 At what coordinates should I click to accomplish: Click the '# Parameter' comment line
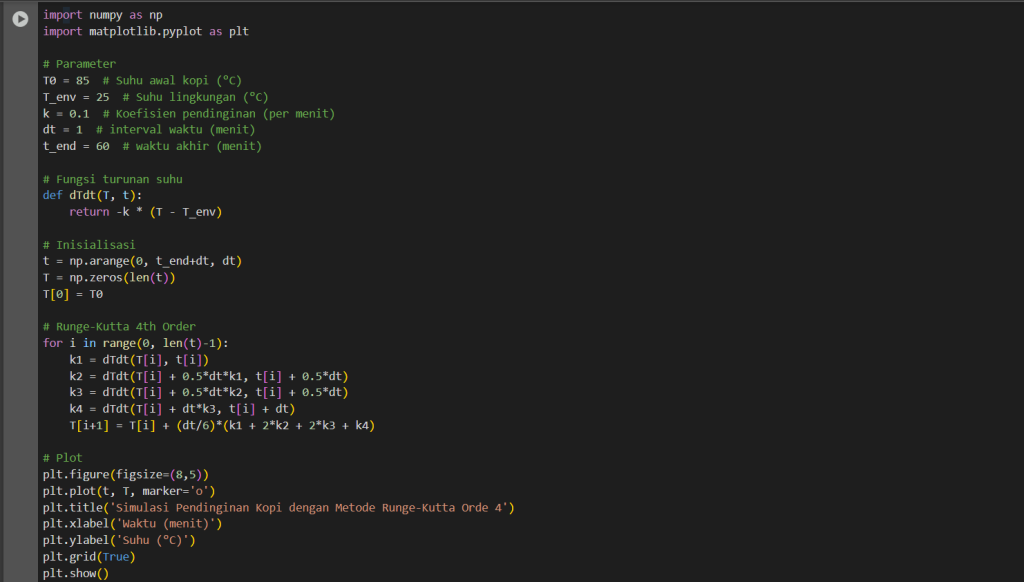pyautogui.click(x=79, y=64)
